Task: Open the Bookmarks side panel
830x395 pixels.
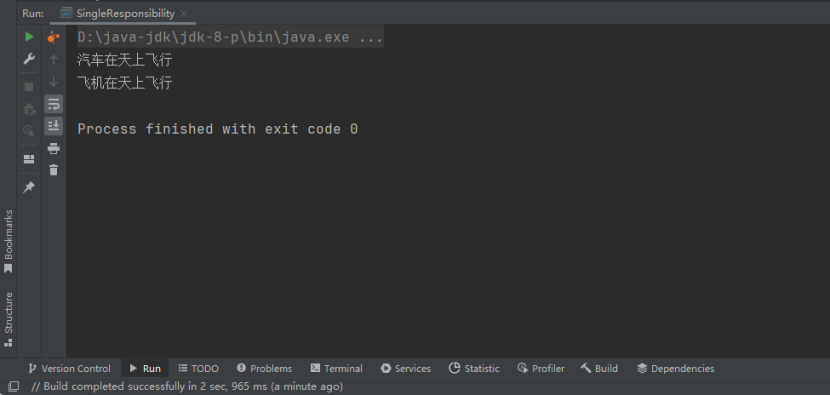Action: tap(8, 242)
